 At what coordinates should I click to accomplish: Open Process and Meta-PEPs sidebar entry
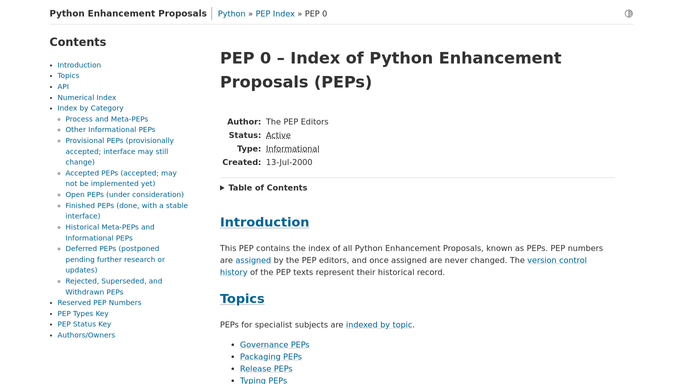pos(107,119)
